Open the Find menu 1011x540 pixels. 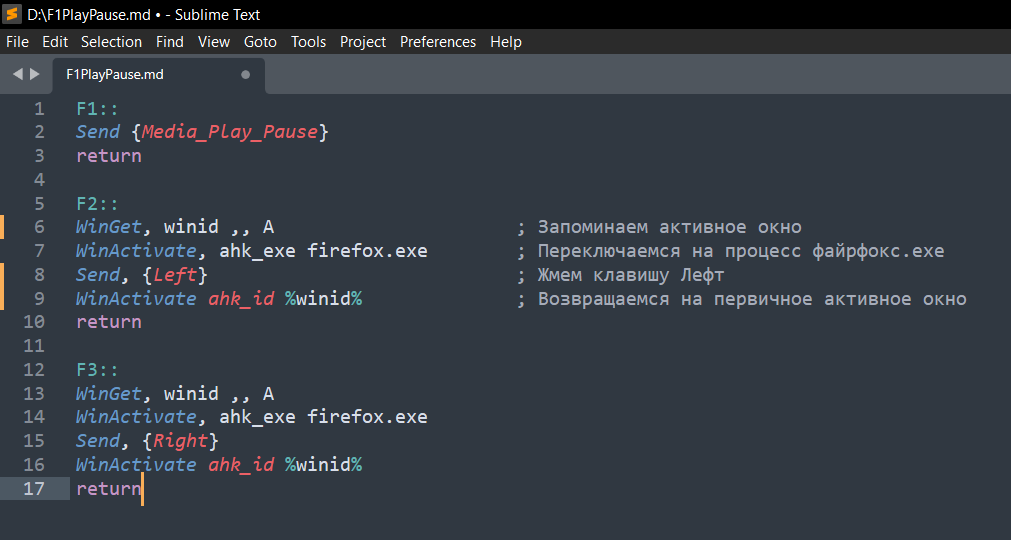pos(170,42)
